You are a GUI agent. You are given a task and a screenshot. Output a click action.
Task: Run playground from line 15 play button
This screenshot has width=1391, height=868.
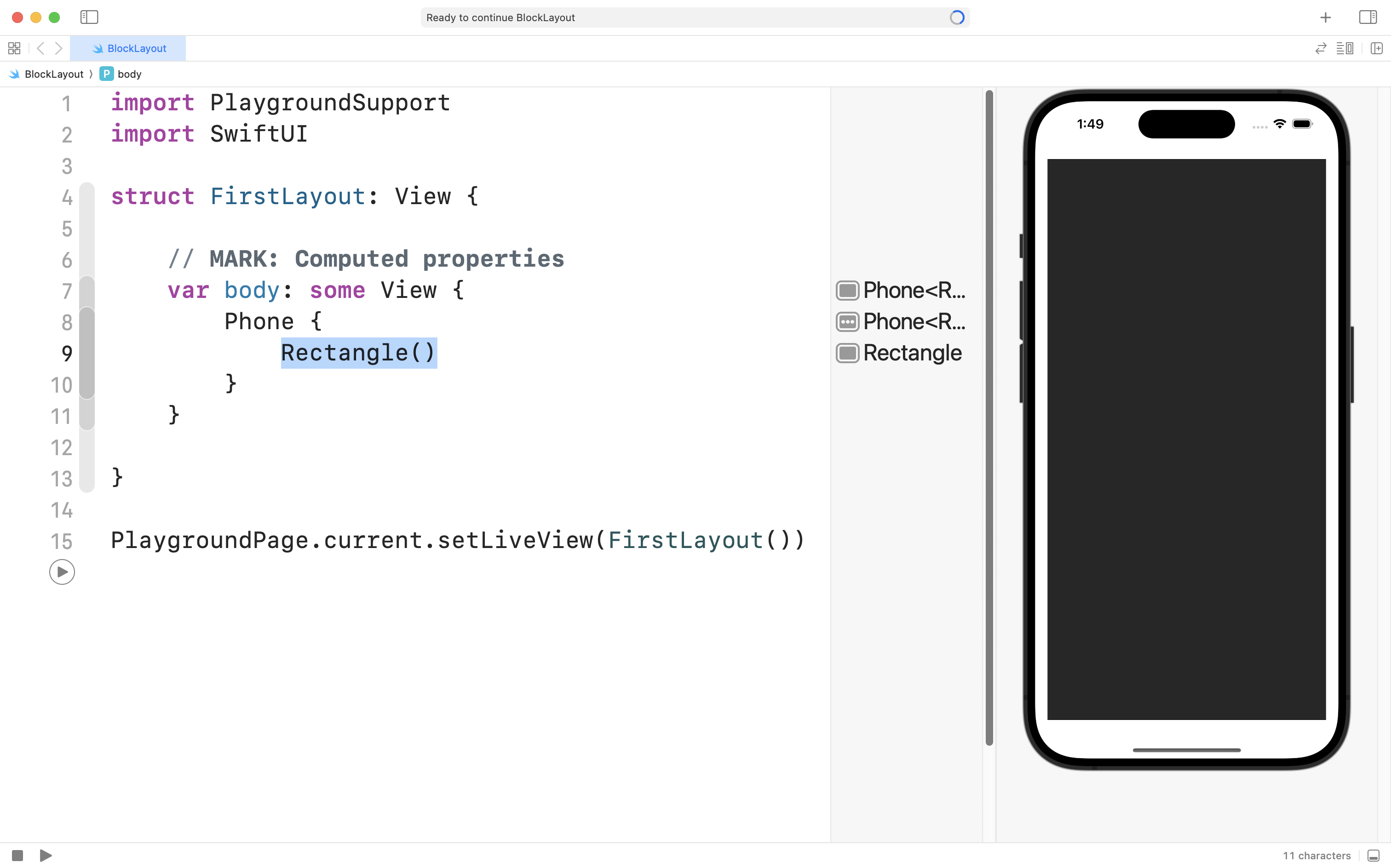click(x=62, y=572)
